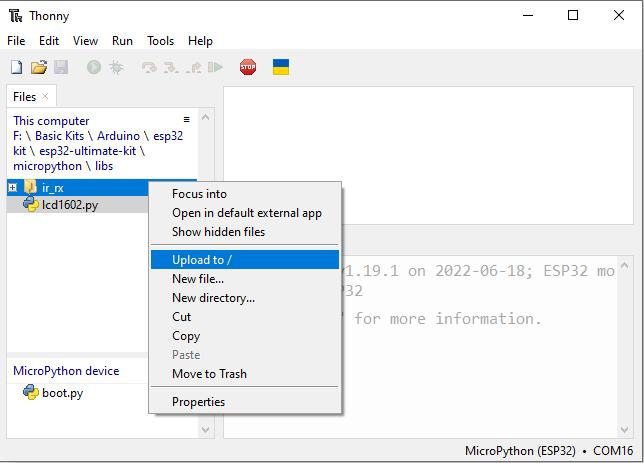Click the ir_rx folder icon
The height and width of the screenshot is (463, 644).
[x=30, y=187]
